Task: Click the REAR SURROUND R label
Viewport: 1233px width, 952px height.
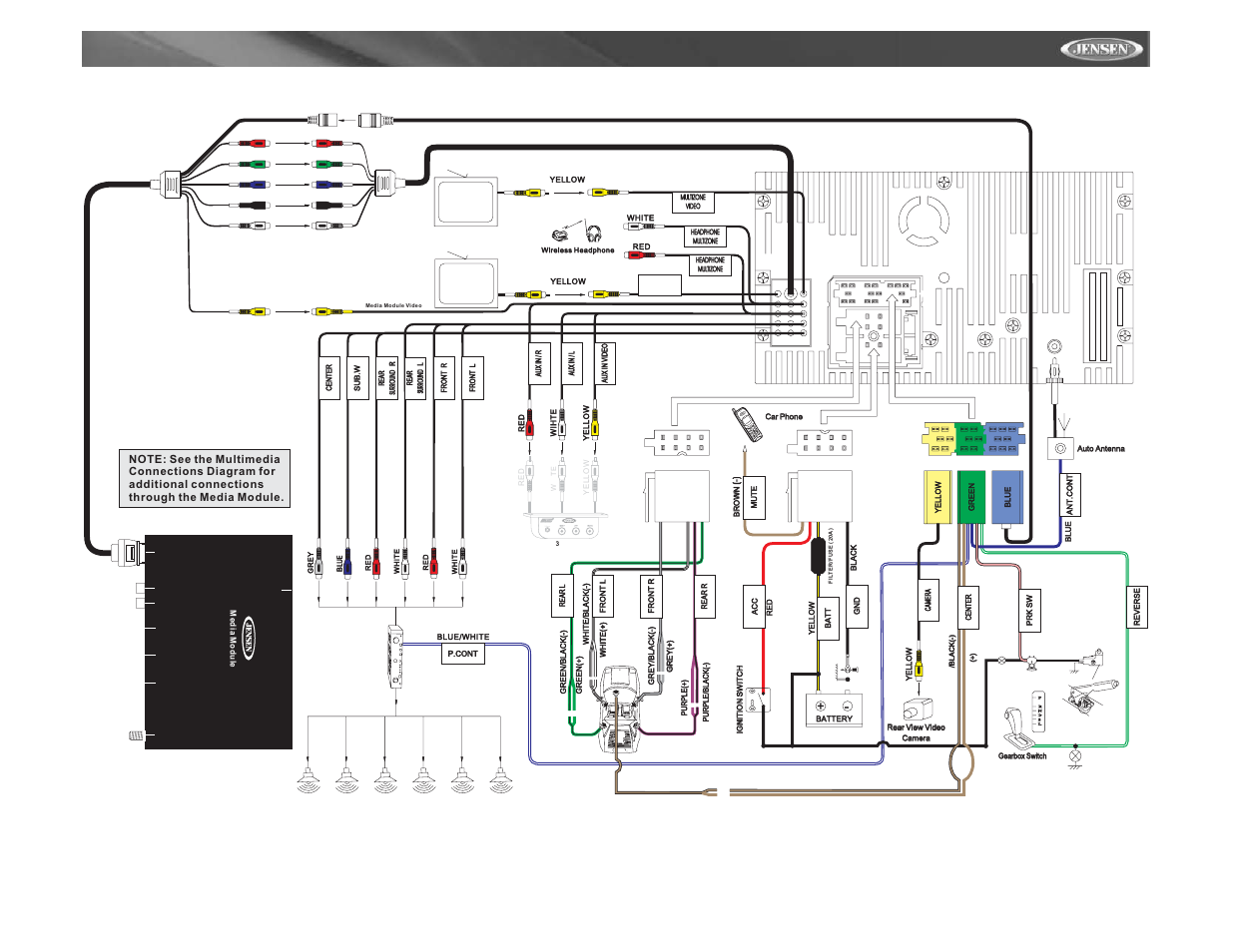Action: coord(387,378)
